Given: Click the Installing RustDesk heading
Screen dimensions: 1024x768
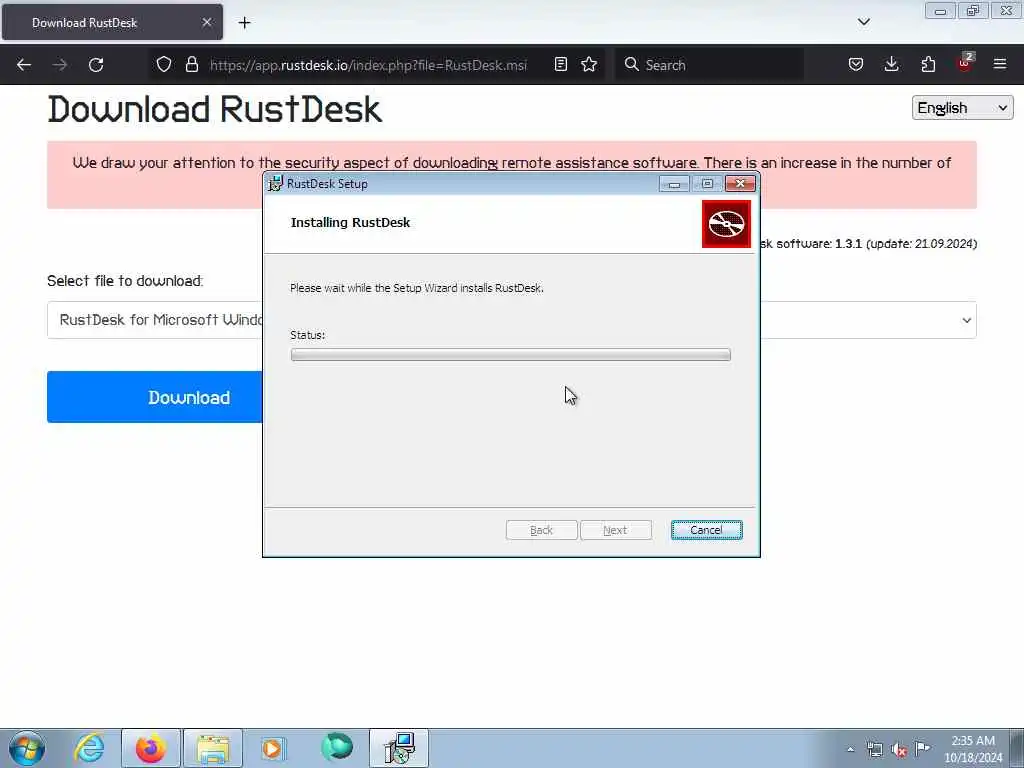Looking at the screenshot, I should pyautogui.click(x=350, y=223).
